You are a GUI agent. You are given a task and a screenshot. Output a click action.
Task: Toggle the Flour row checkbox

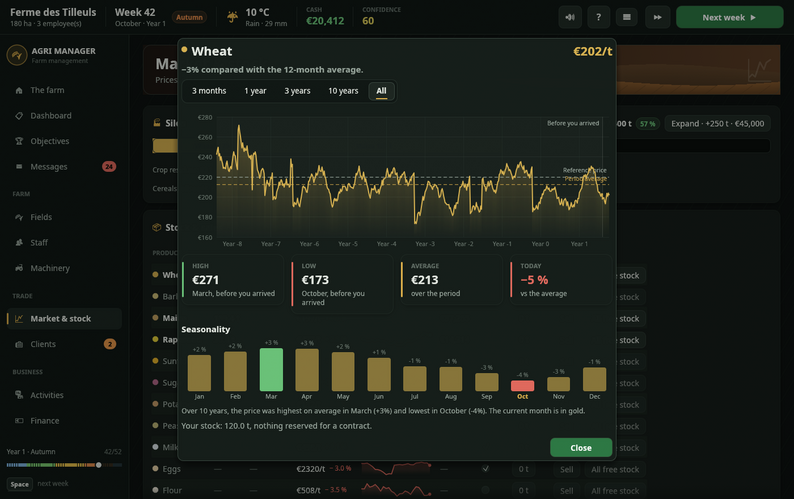486,490
